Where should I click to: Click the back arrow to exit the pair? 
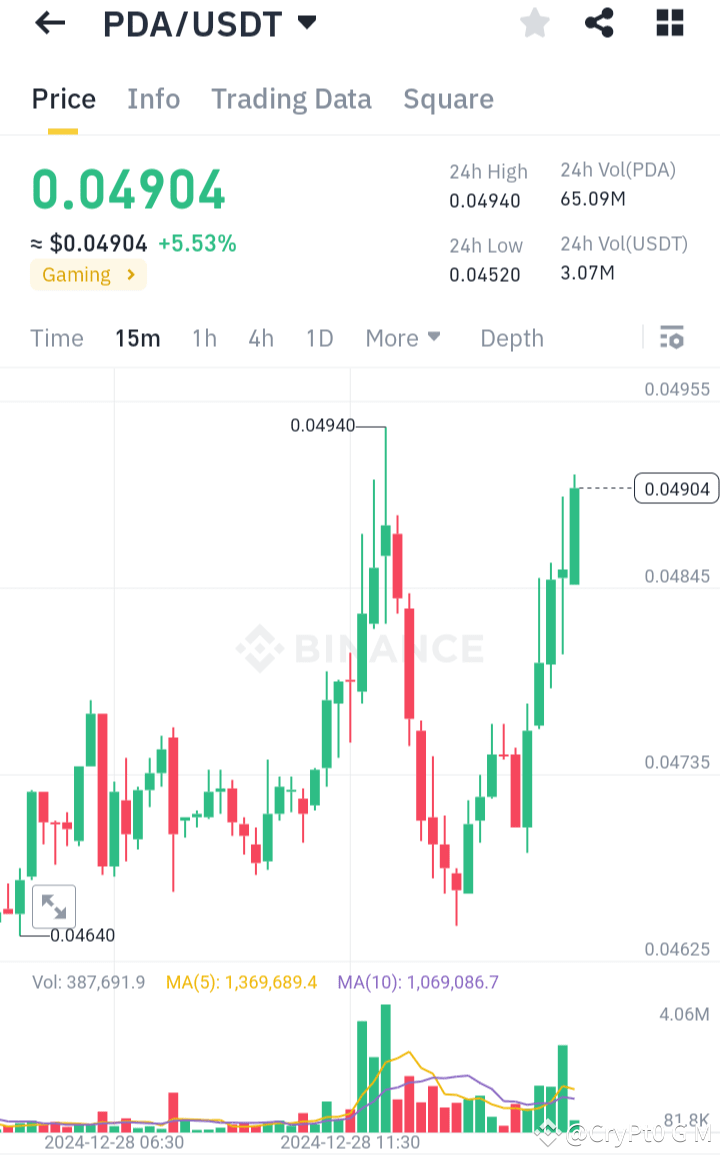[x=49, y=23]
